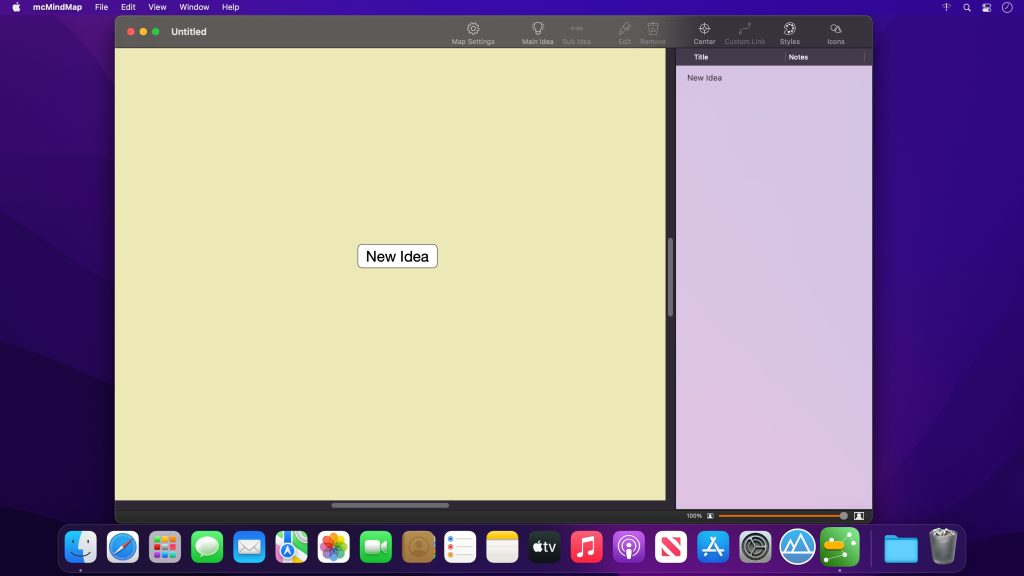Click the small zoom-out icon beside the slider
The image size is (1024, 576).
pyautogui.click(x=709, y=515)
